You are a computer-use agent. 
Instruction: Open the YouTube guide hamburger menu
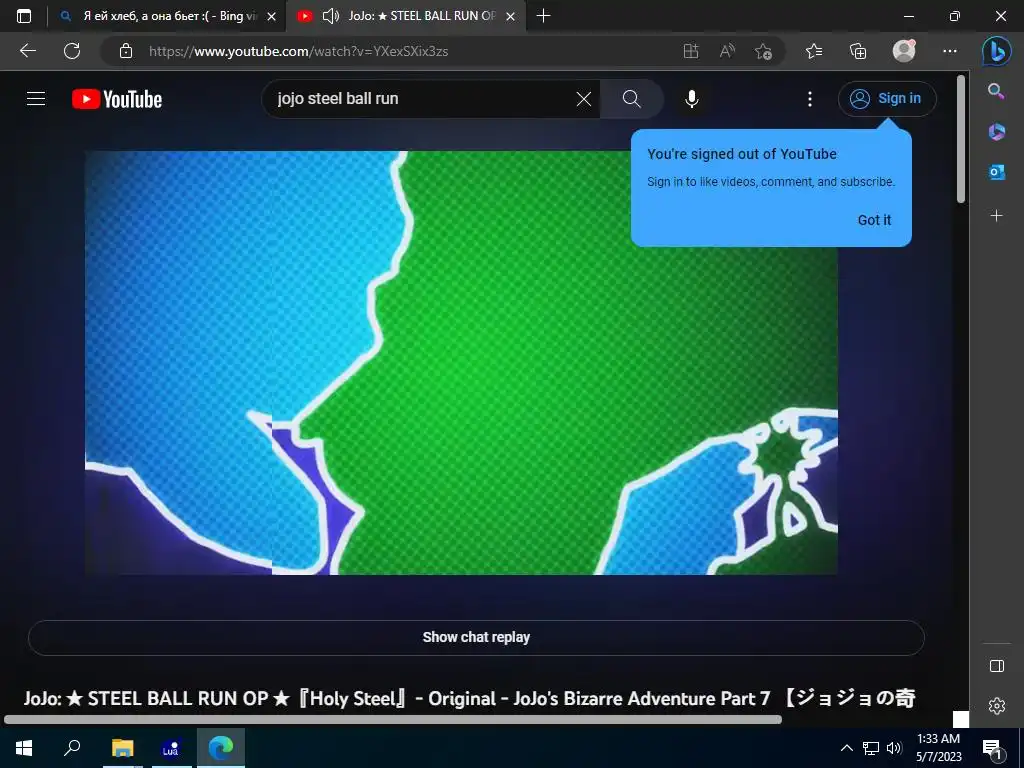point(36,99)
